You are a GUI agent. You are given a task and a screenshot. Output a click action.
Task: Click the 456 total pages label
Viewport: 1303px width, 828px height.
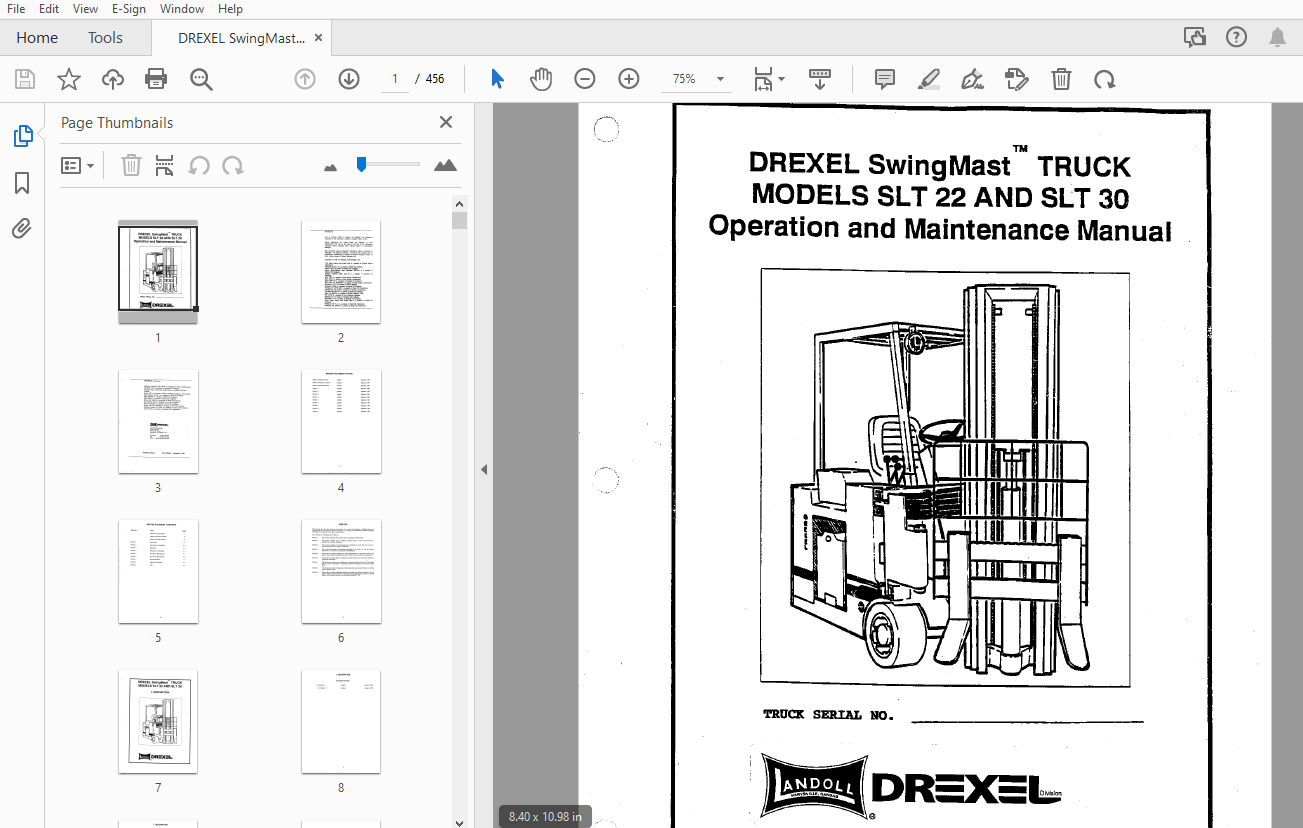pos(435,79)
